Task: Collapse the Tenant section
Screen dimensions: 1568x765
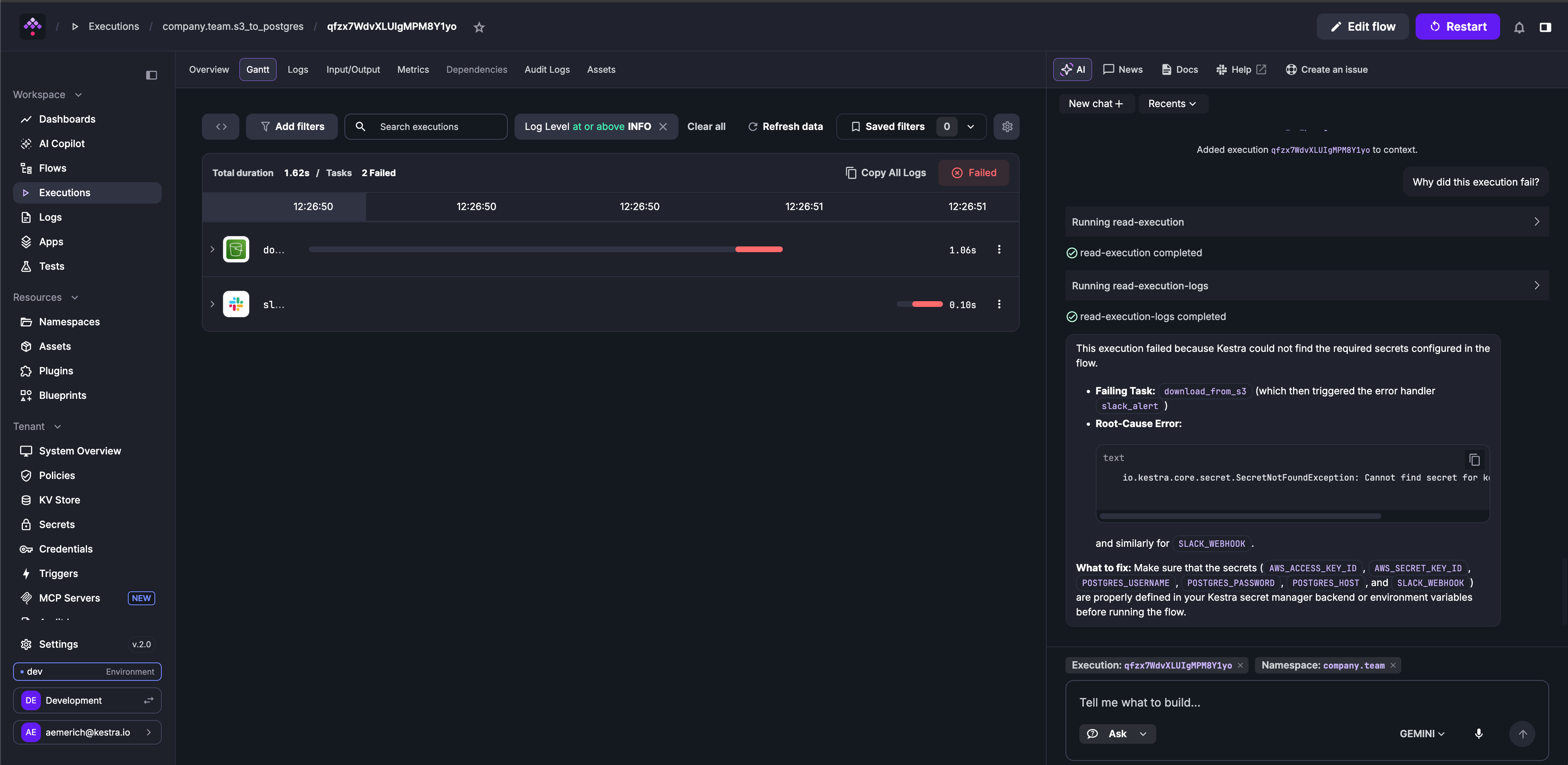Action: tap(38, 426)
